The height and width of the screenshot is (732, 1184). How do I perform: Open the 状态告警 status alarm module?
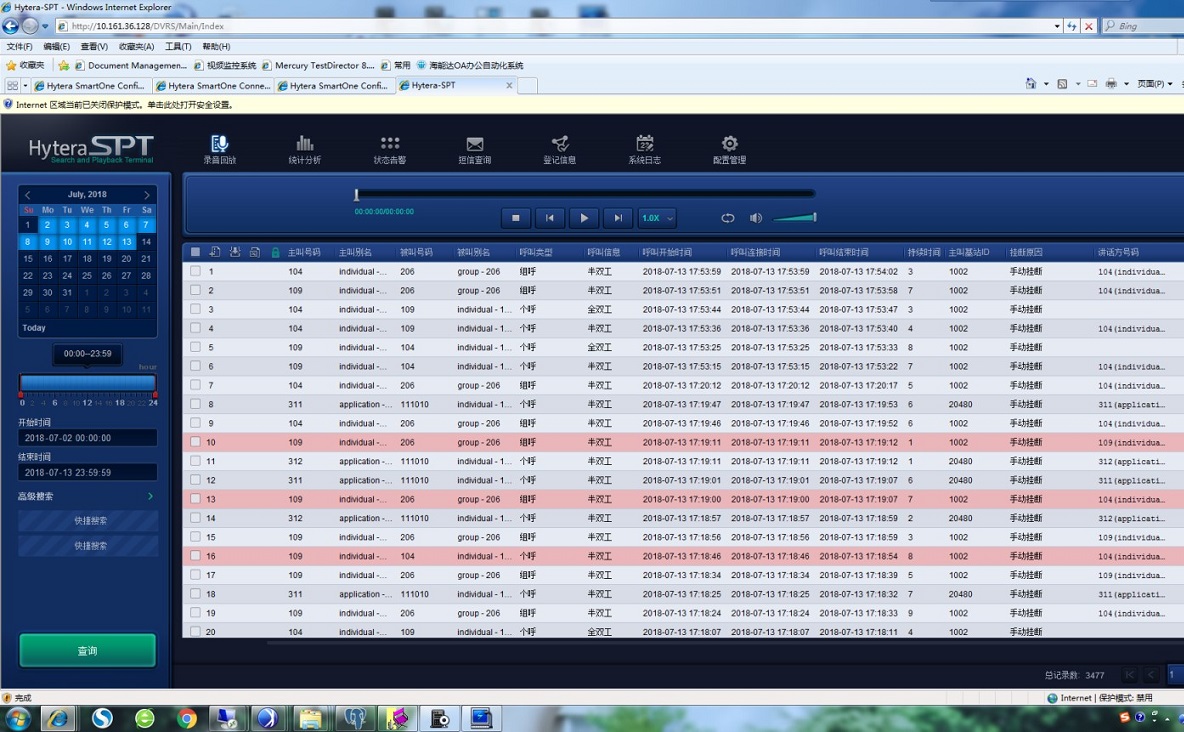[x=390, y=149]
